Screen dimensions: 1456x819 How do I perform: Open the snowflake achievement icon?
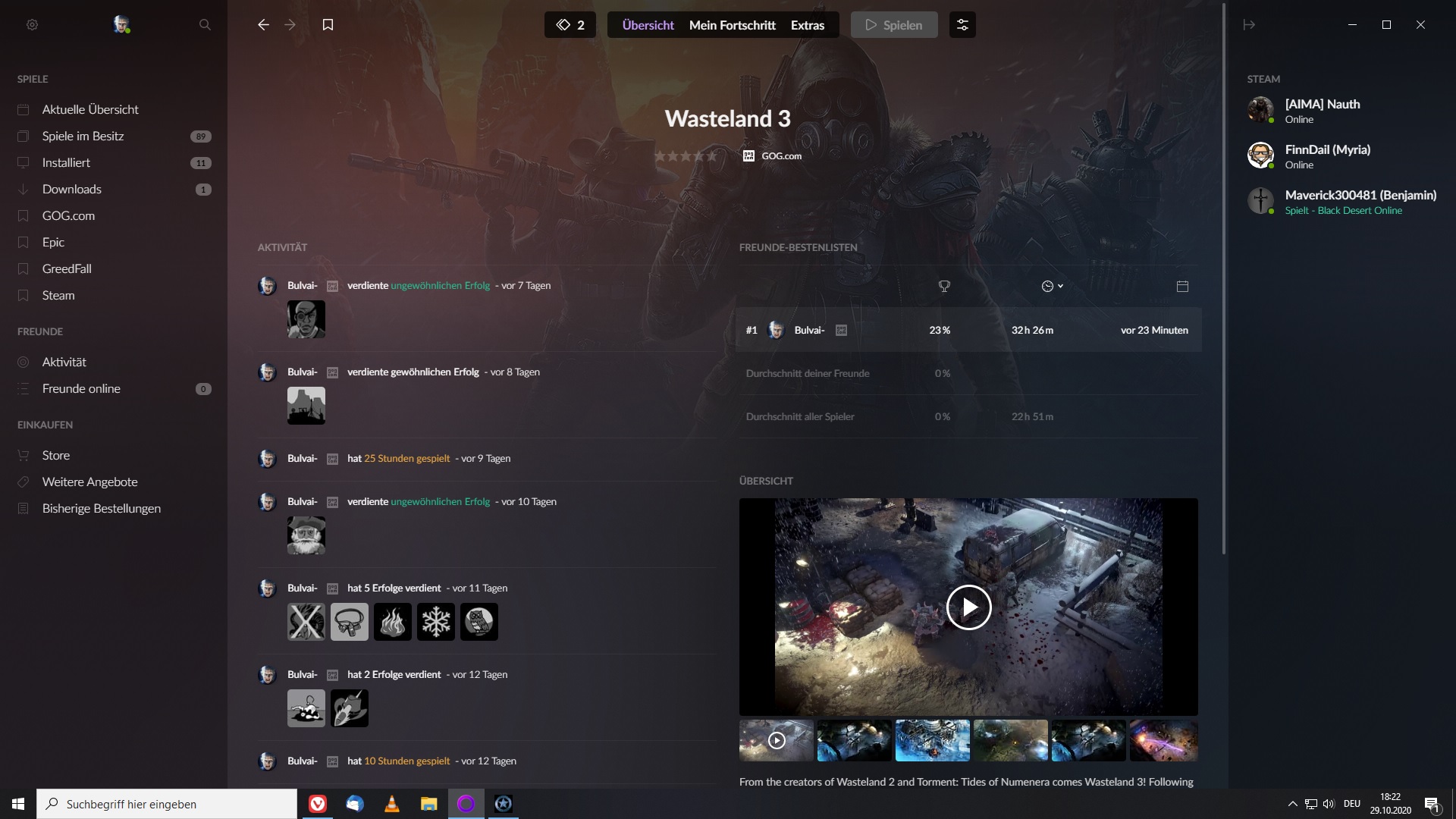[x=436, y=622]
